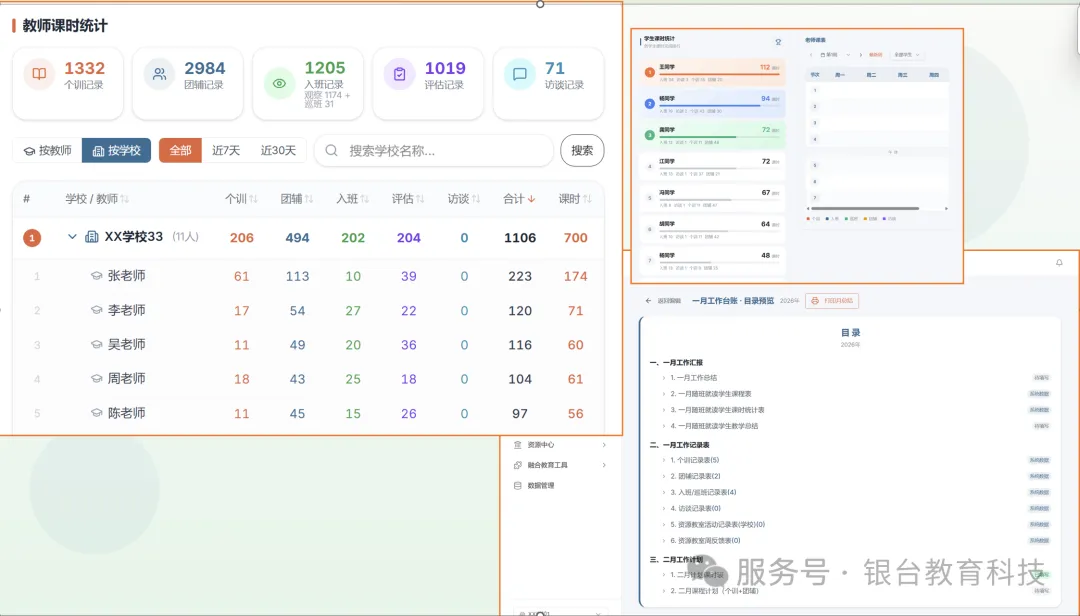Click the chat bubble icon on 访谈记录 card
This screenshot has width=1080, height=616.
pos(520,74)
